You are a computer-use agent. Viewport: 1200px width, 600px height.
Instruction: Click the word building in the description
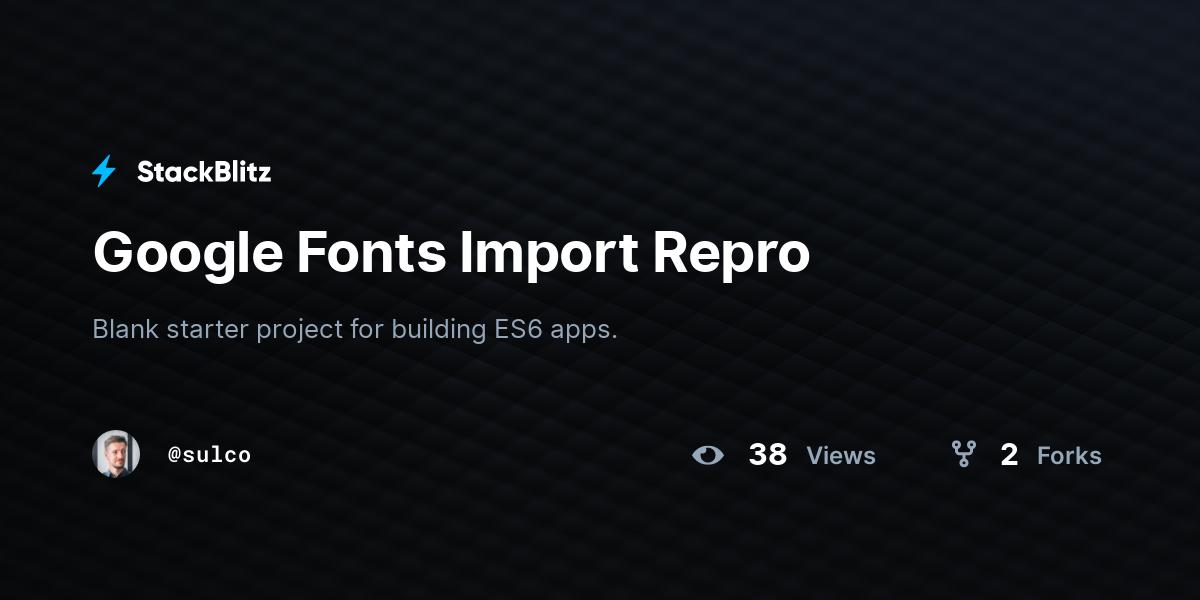[438, 330]
